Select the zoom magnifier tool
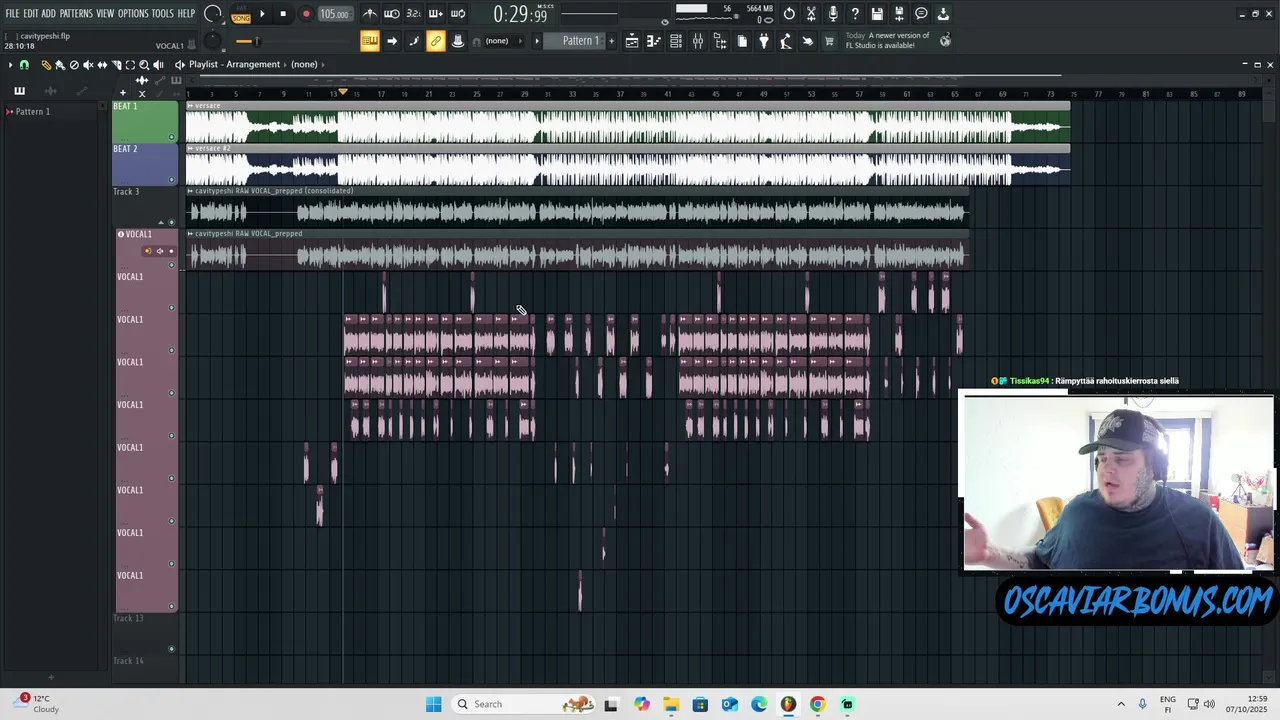The image size is (1280, 720). coord(144,65)
